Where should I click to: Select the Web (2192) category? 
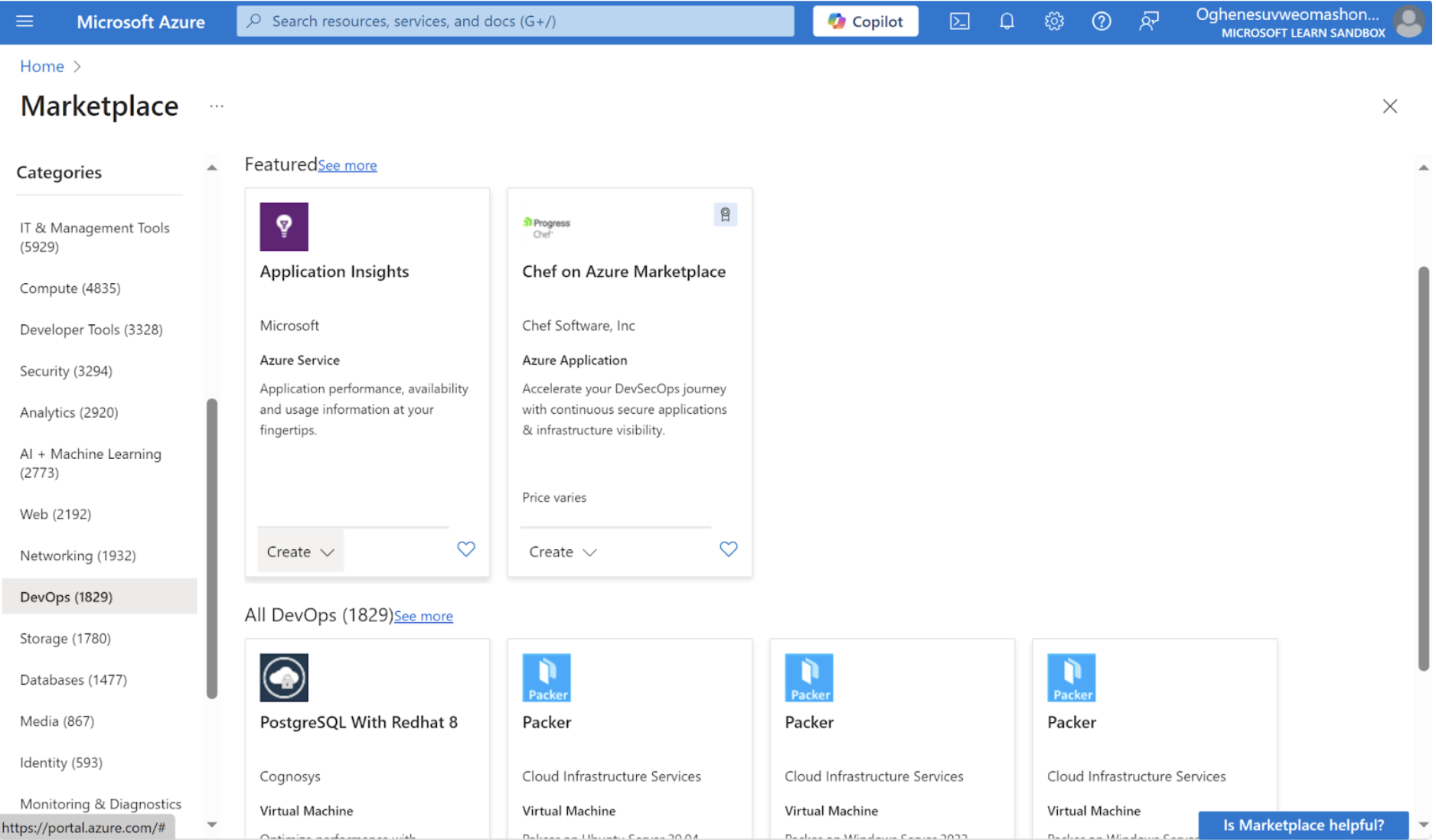coord(56,515)
